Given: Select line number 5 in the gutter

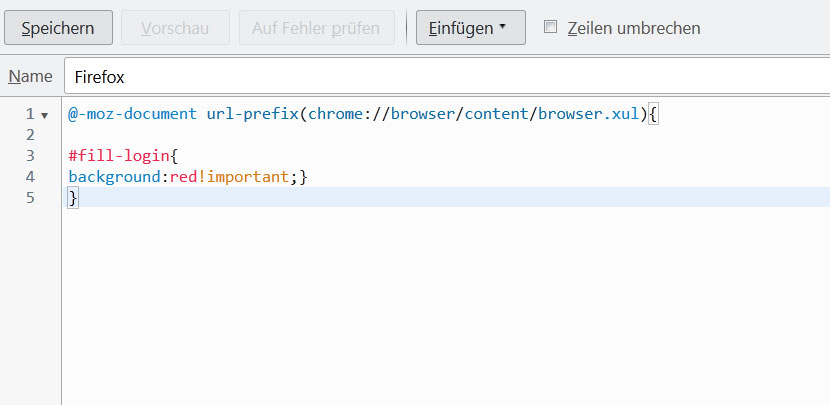Looking at the screenshot, I should (x=30, y=197).
